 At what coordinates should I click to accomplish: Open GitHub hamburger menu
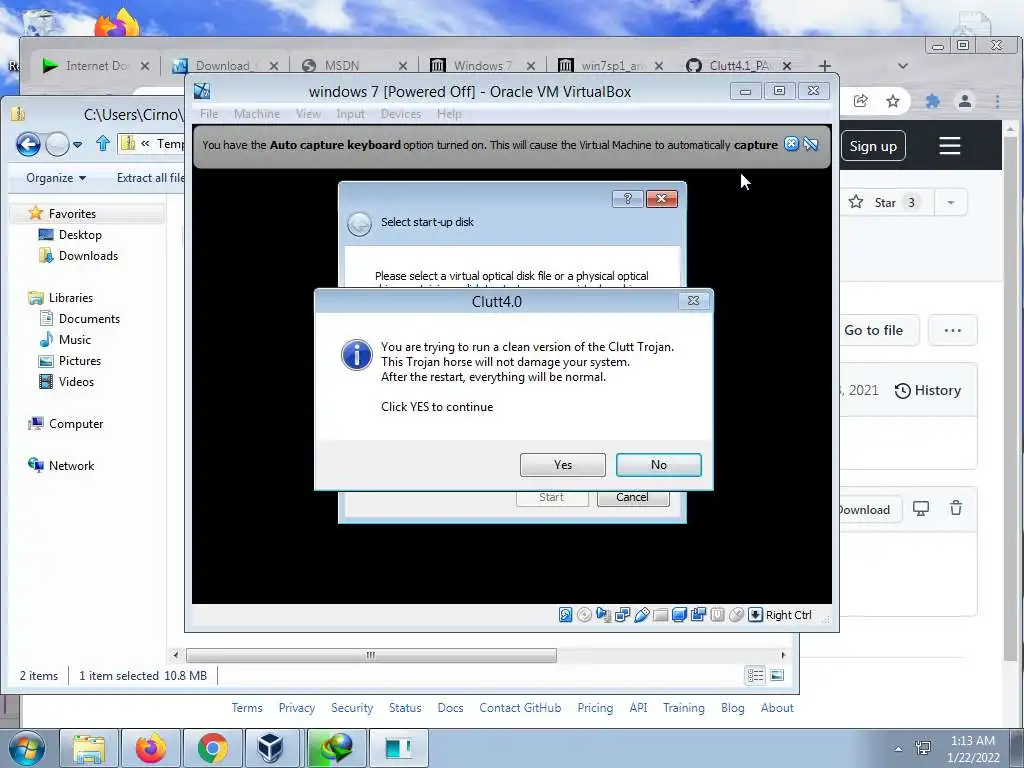tap(950, 146)
